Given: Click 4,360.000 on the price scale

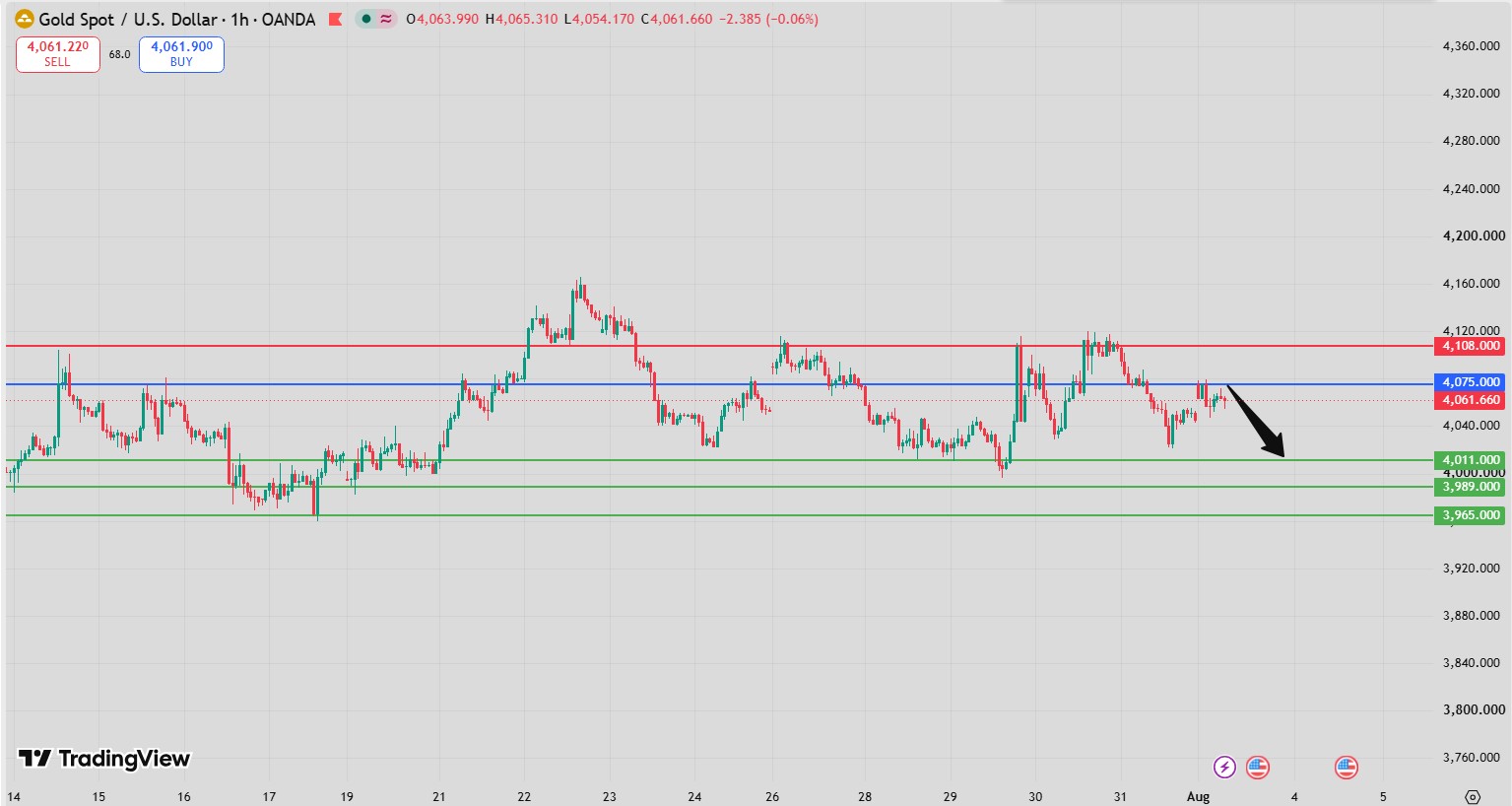Looking at the screenshot, I should 1471,46.
